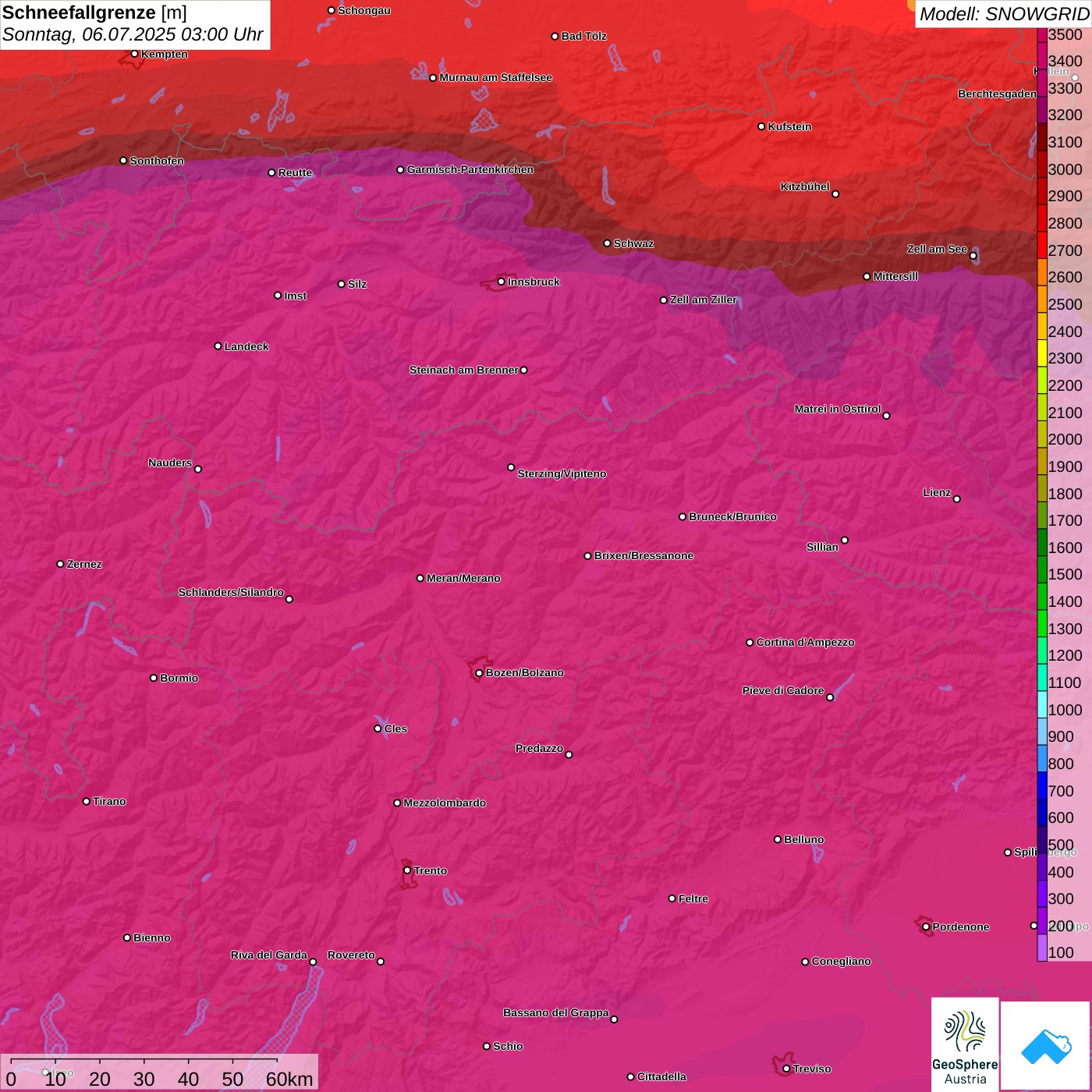Click the Nauders town marker

(x=198, y=470)
